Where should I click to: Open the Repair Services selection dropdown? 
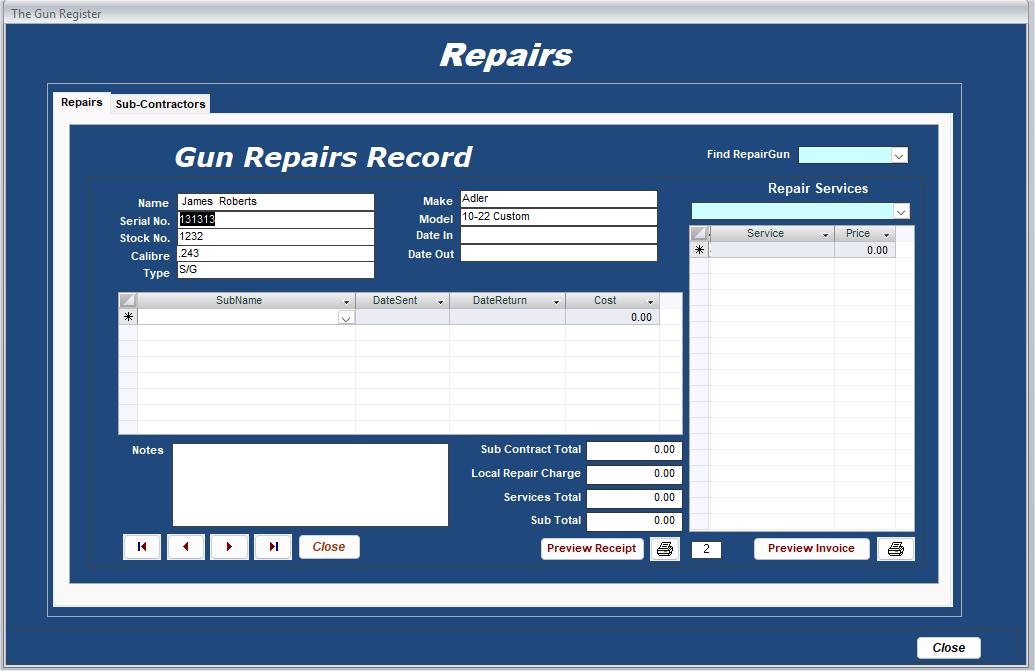(x=901, y=211)
